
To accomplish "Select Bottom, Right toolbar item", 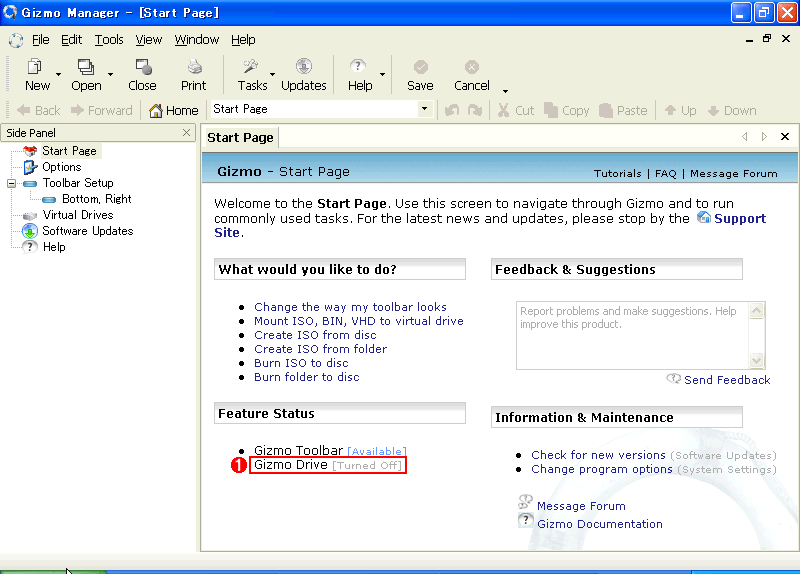I will point(96,199).
